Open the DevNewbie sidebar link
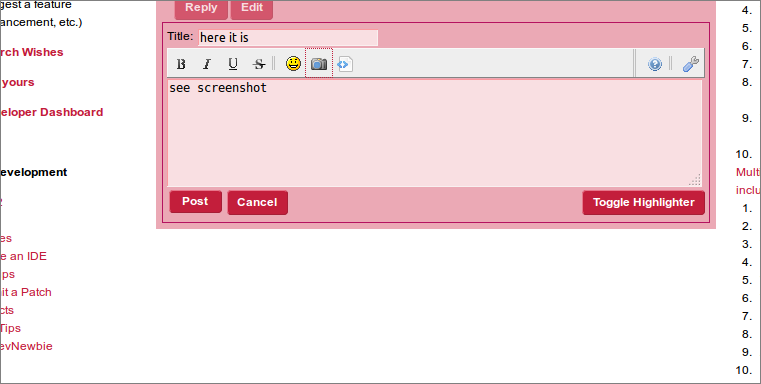Screen dimensions: 761x384 26,346
